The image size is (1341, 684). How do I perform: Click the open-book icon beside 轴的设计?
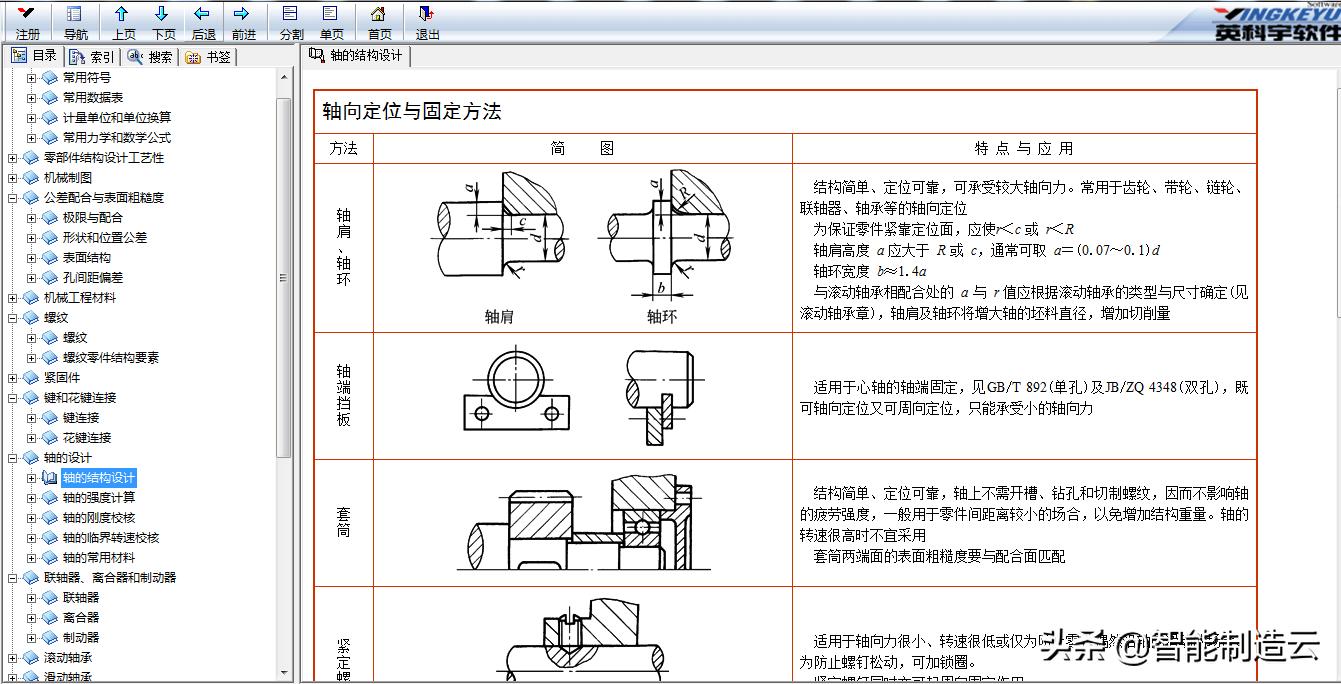click(31, 457)
